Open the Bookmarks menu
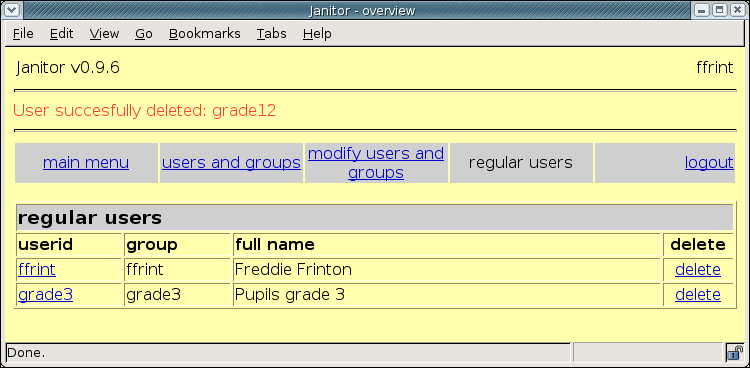 click(x=205, y=33)
